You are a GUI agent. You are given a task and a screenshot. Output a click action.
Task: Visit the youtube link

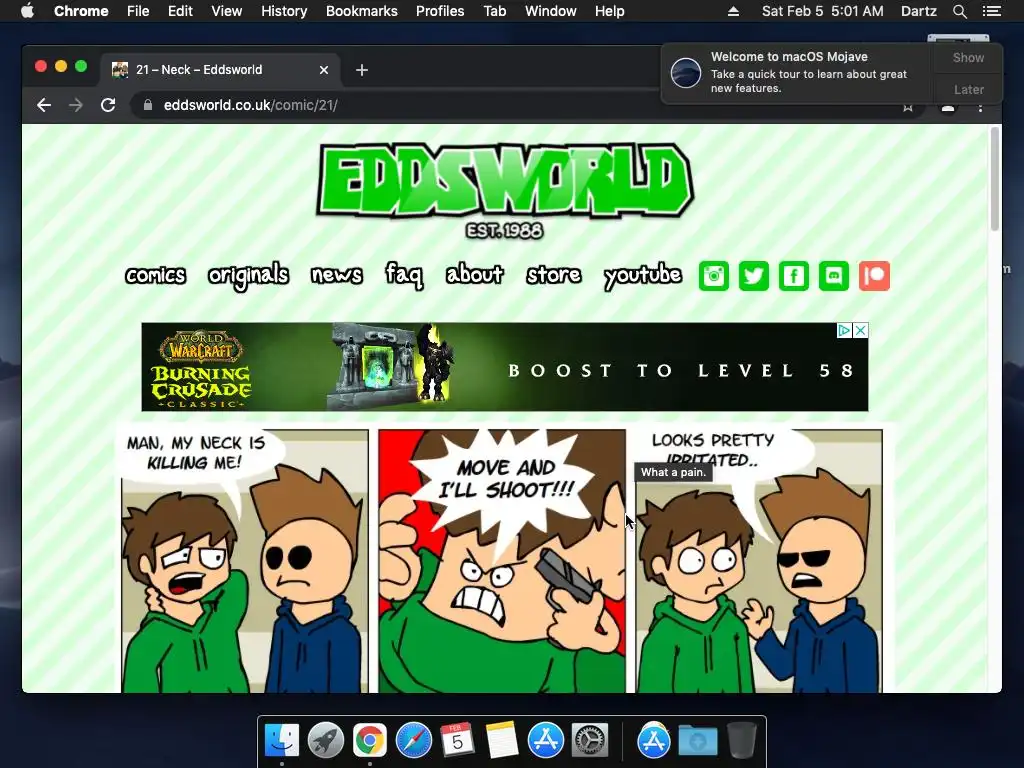pos(643,276)
